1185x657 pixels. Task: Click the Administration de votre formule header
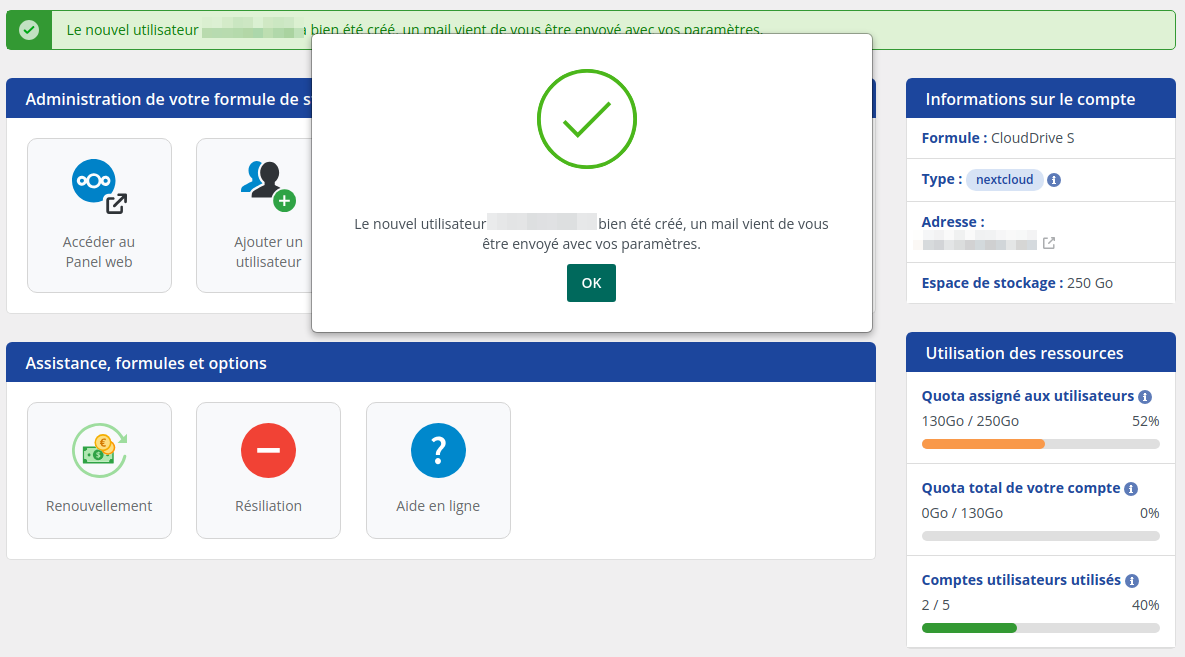point(159,98)
